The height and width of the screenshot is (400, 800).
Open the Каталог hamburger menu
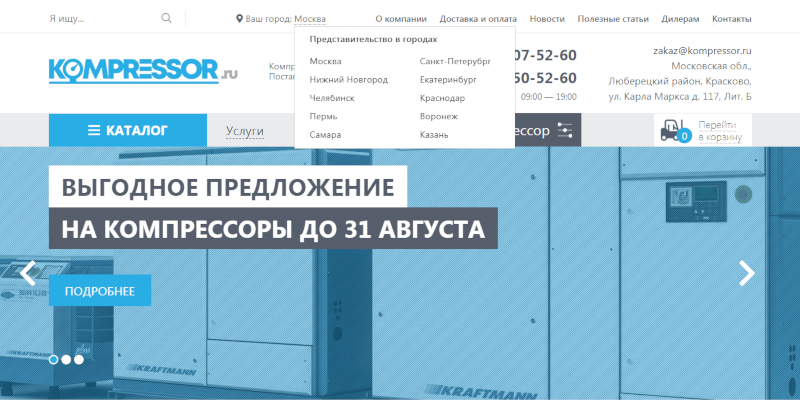(127, 130)
